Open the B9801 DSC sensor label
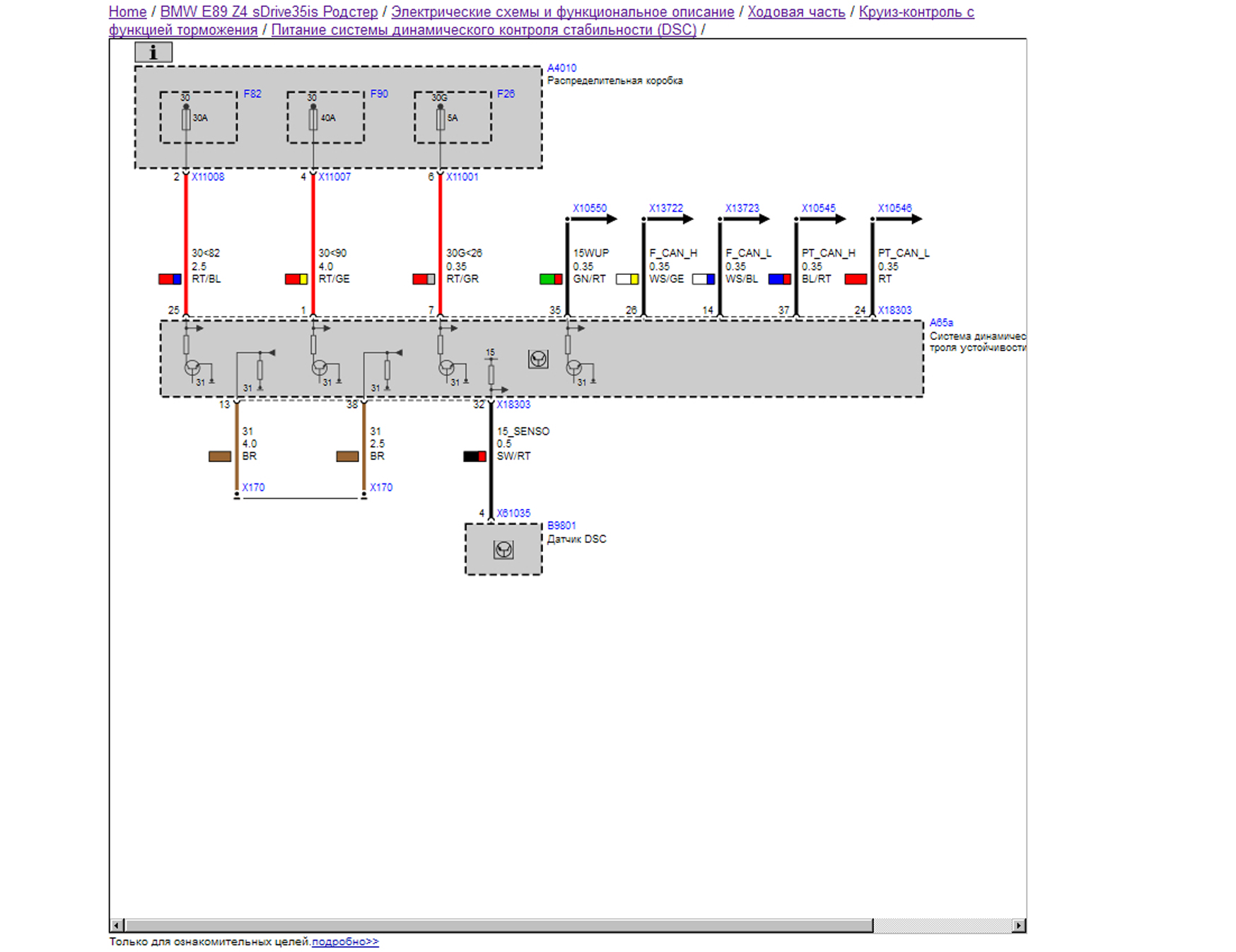1236x952 pixels. point(561,526)
